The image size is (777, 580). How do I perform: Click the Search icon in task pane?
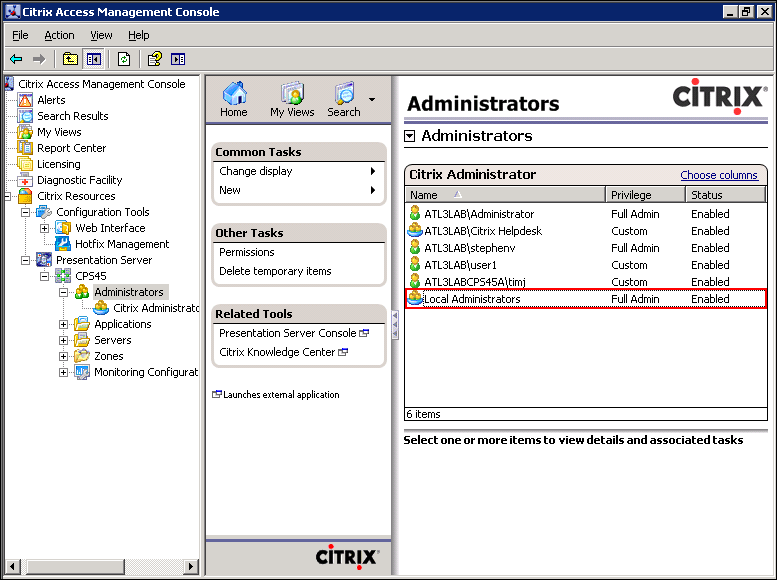[x=344, y=93]
